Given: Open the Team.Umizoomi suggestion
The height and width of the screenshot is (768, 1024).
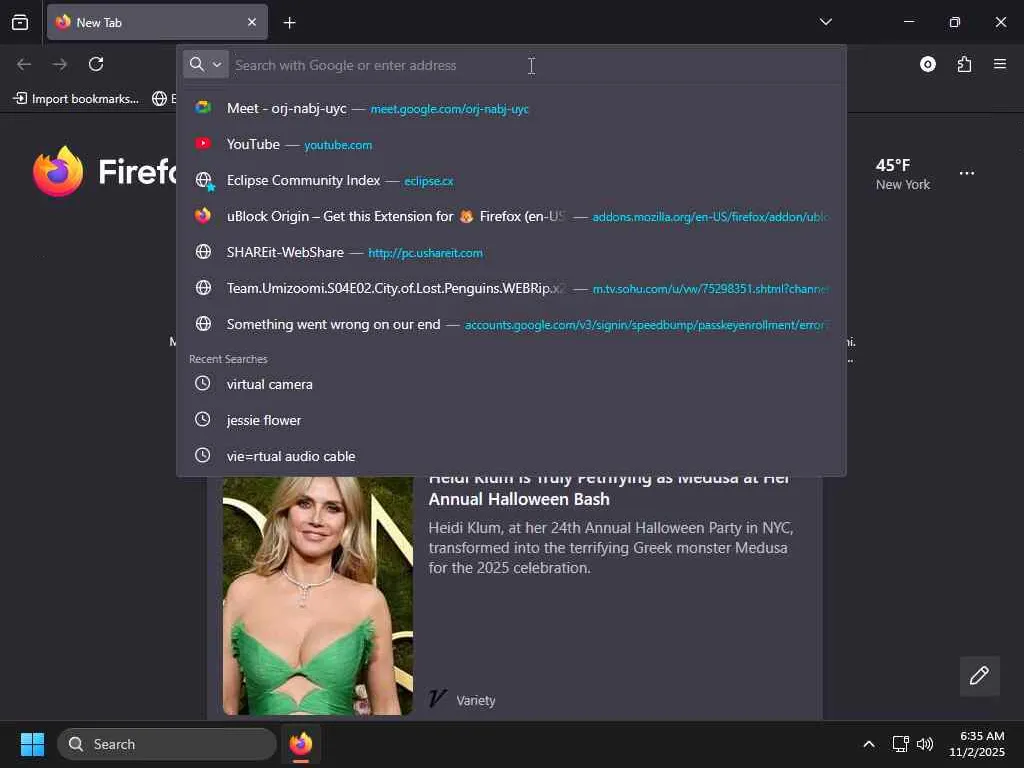Looking at the screenshot, I should click(x=511, y=288).
